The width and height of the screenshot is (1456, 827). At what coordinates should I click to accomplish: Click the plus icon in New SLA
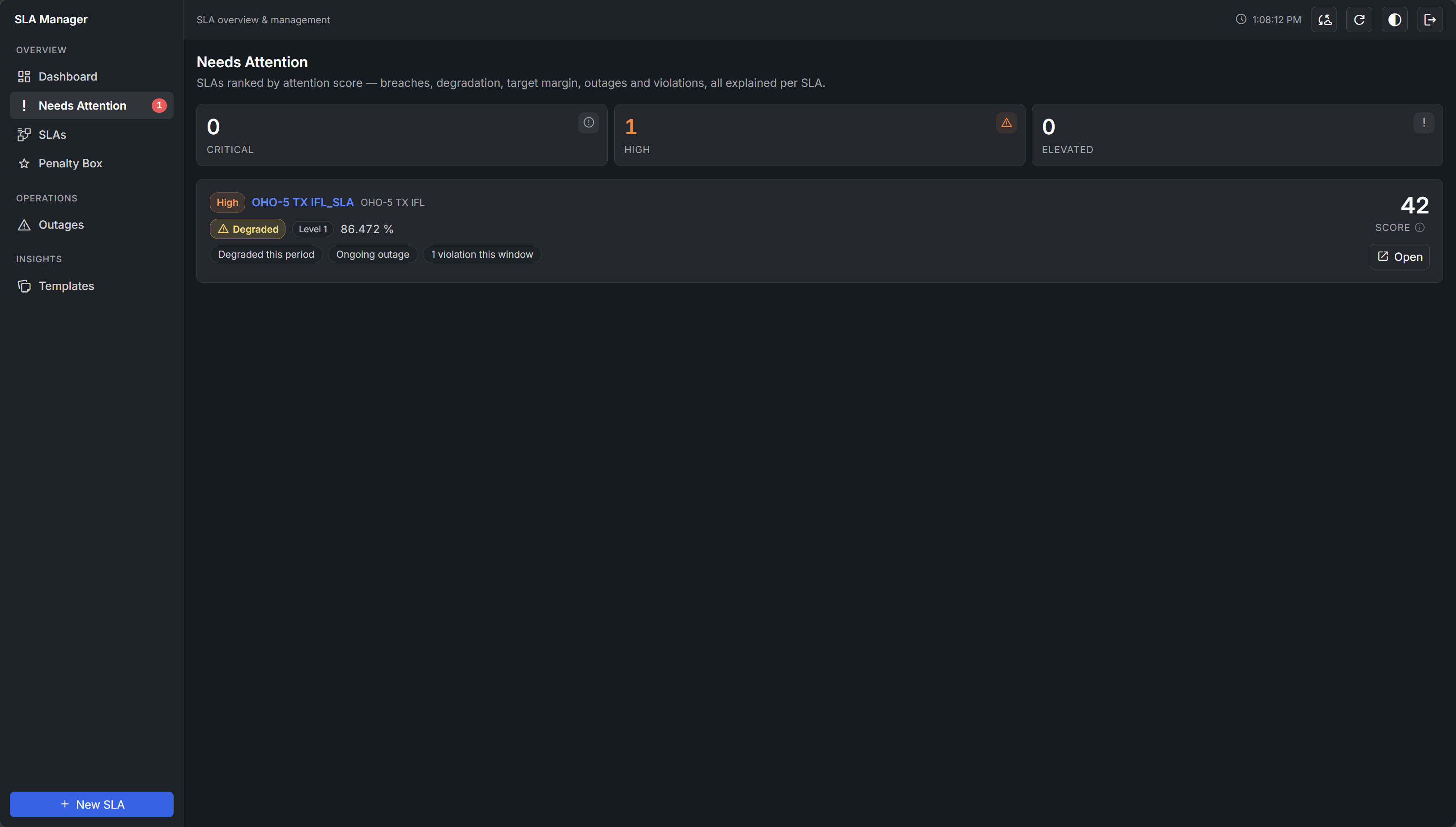(x=65, y=804)
